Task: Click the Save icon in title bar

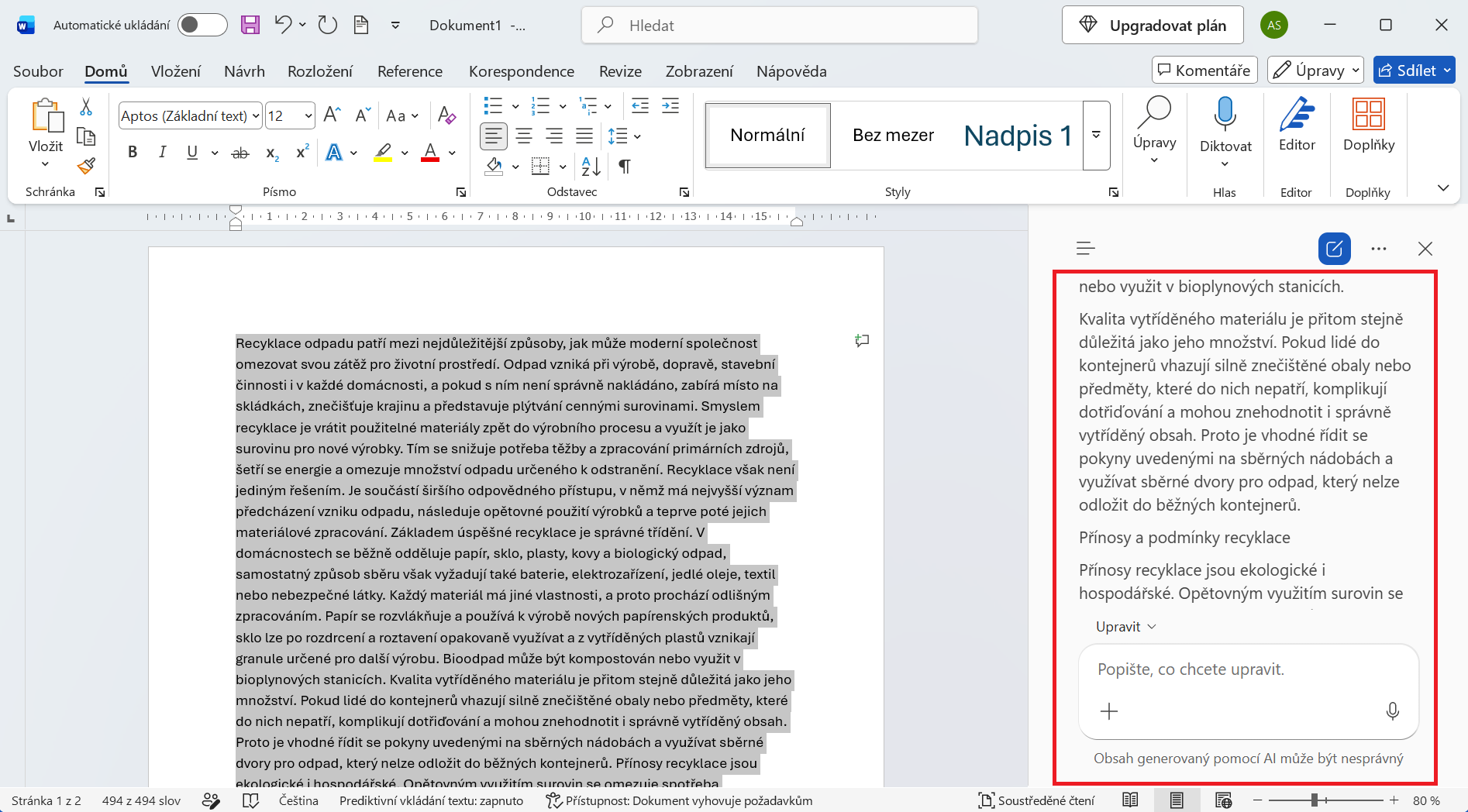Action: [250, 25]
